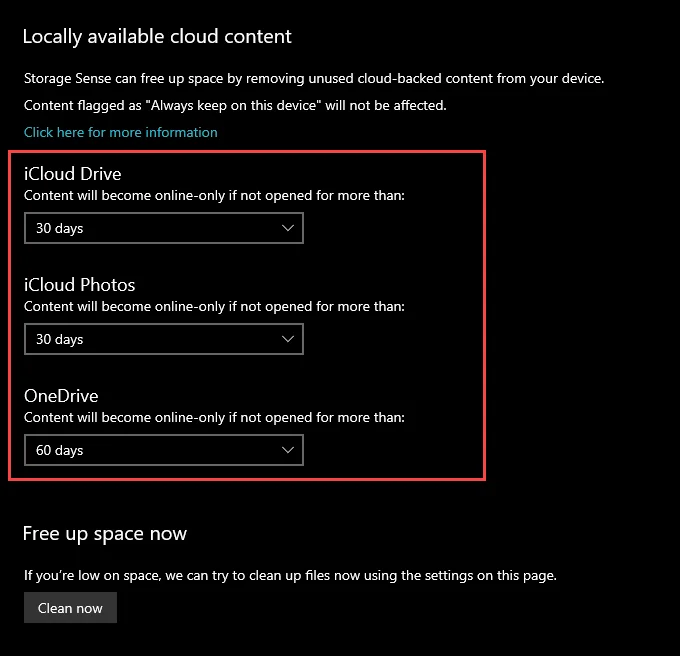Click the 'Click here for more information' link
The height and width of the screenshot is (656, 680).
pyautogui.click(x=121, y=132)
